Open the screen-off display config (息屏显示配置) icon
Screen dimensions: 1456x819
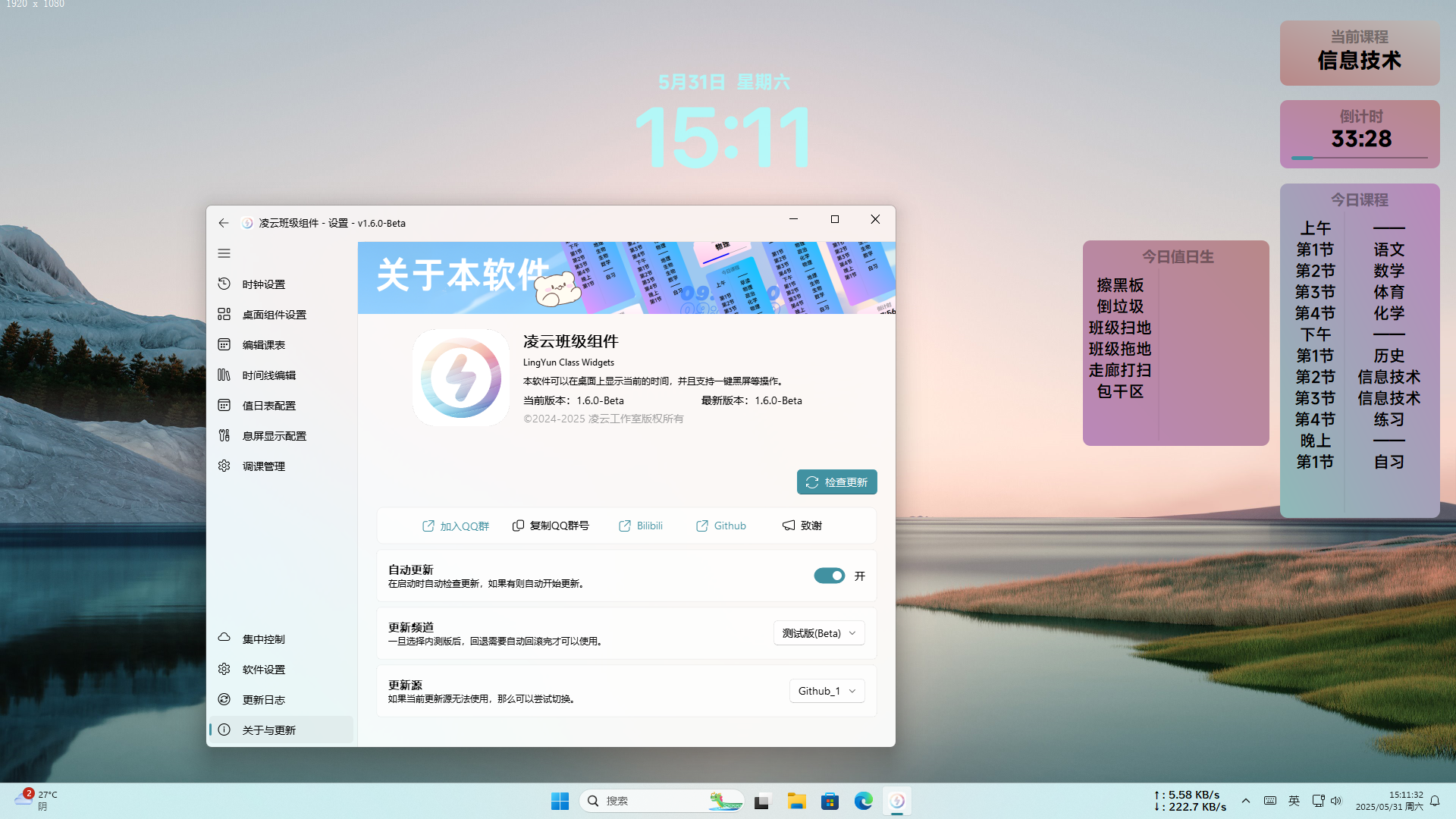tap(224, 435)
